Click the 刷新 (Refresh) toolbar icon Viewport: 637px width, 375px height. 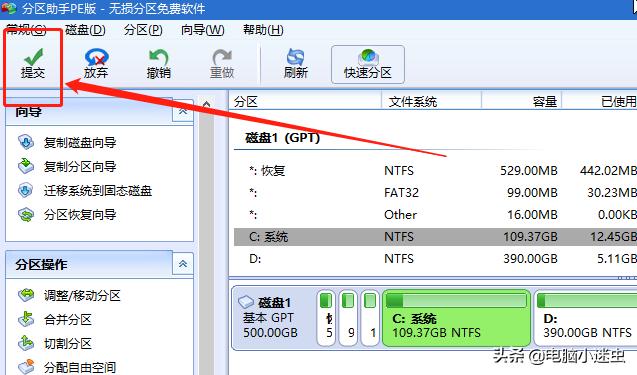click(296, 57)
